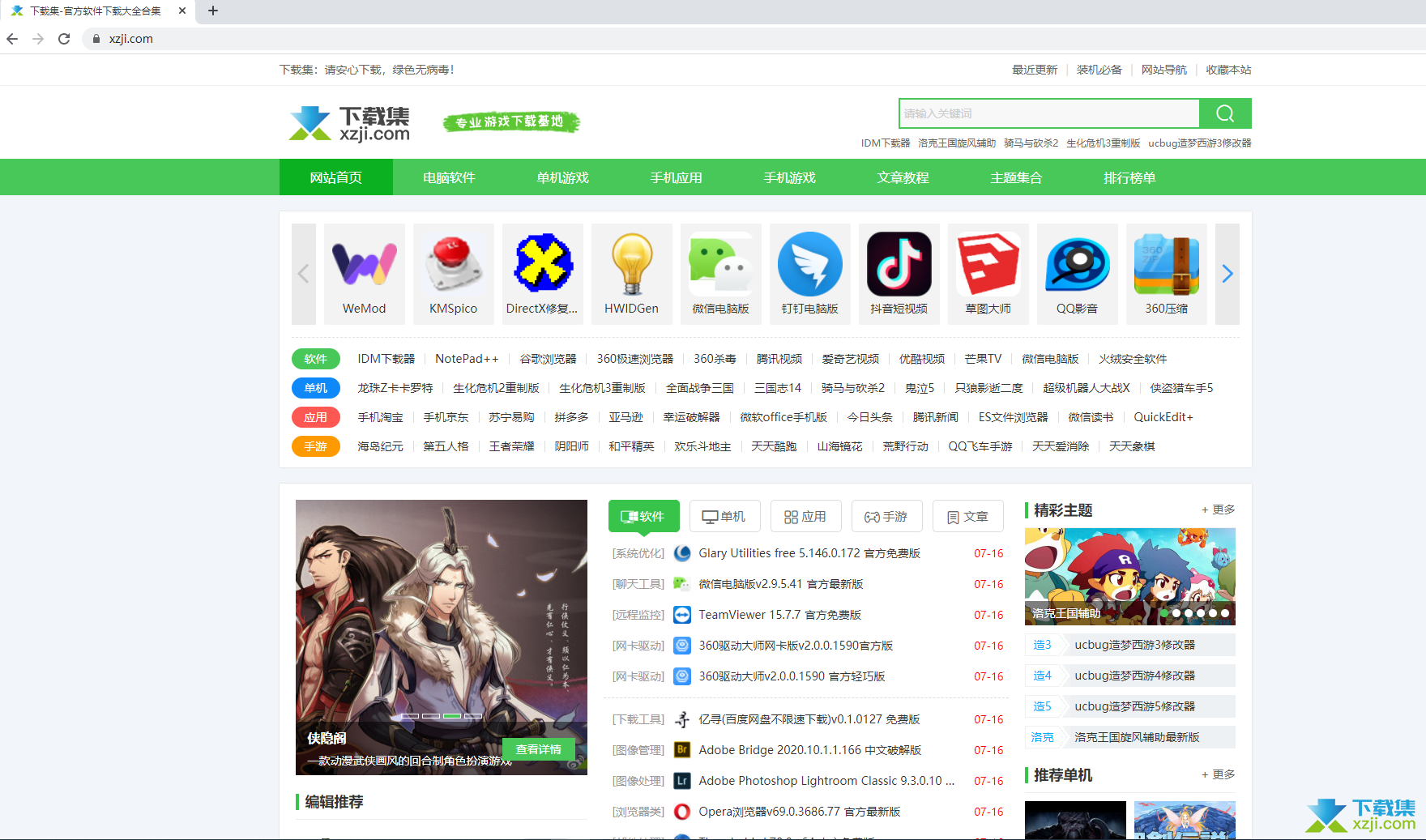Click the xzji.com site logo

(x=349, y=123)
